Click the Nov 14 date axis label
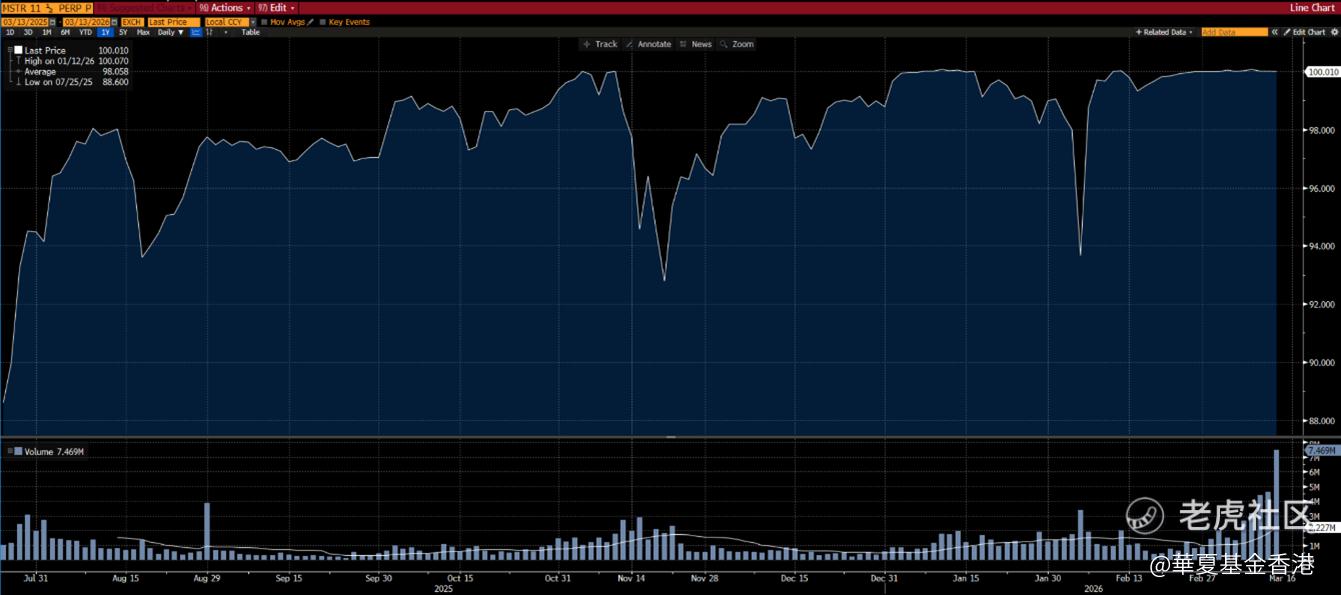The image size is (1341, 595). point(633,578)
